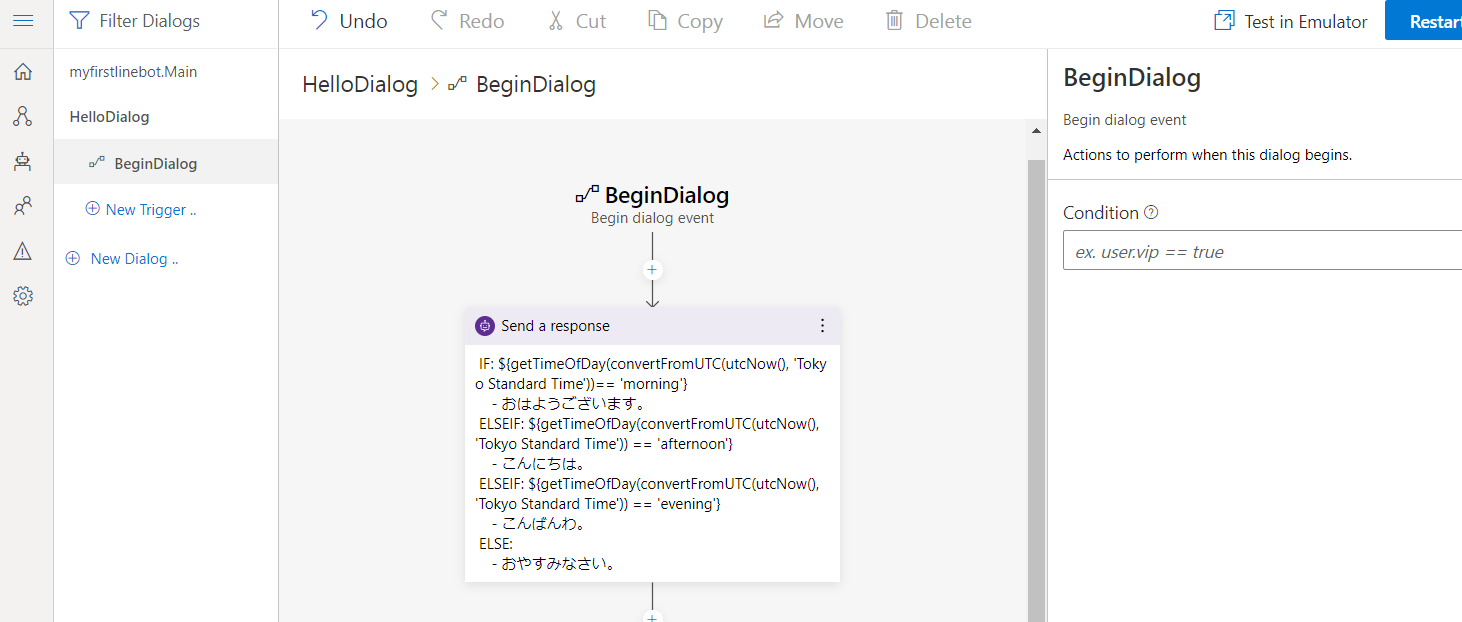Click the Cut toolbar button
The width and height of the screenshot is (1462, 622).
(577, 21)
